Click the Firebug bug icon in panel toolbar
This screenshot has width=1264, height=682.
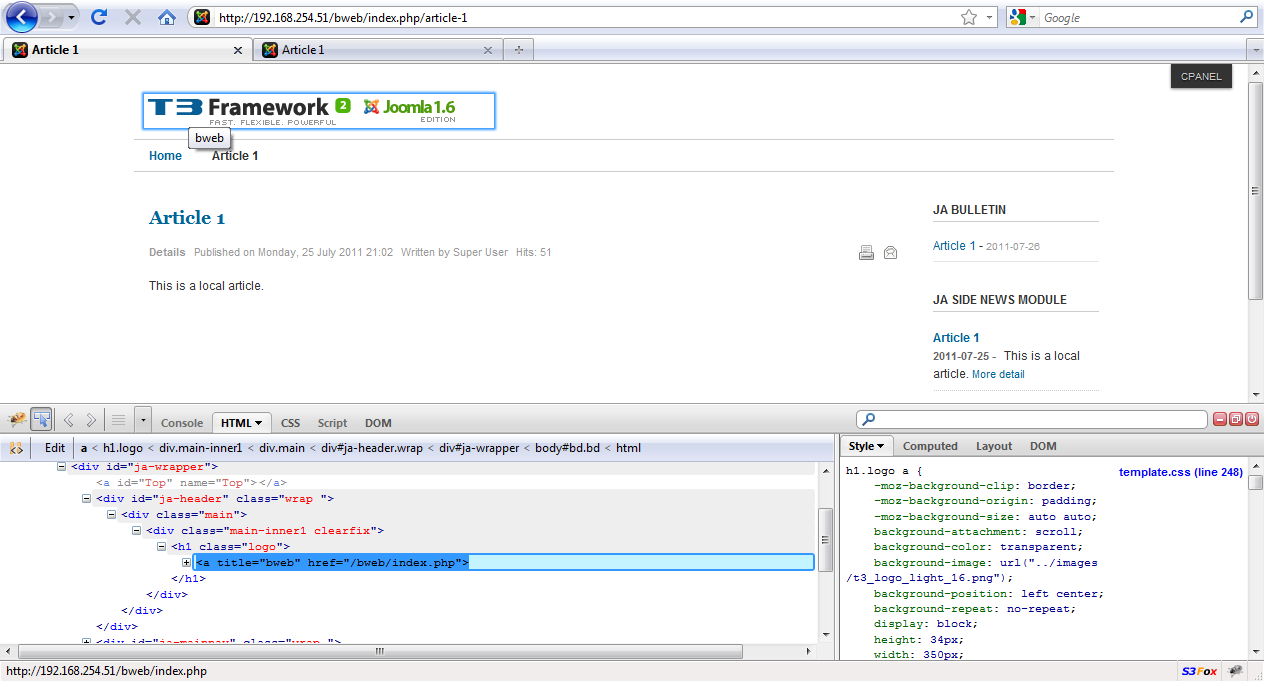(x=17, y=419)
